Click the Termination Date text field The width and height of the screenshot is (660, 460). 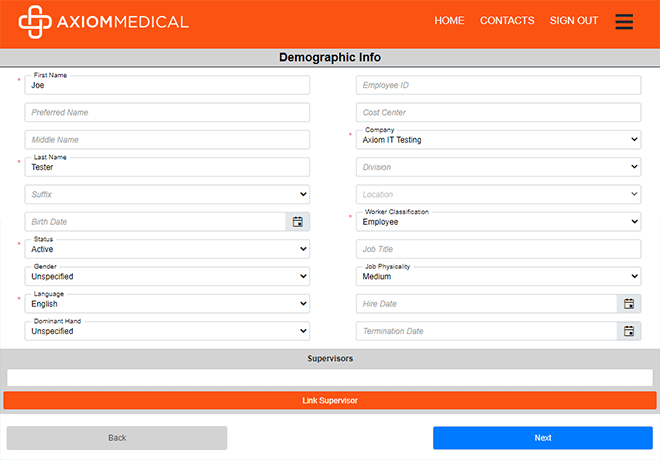[x=486, y=331]
